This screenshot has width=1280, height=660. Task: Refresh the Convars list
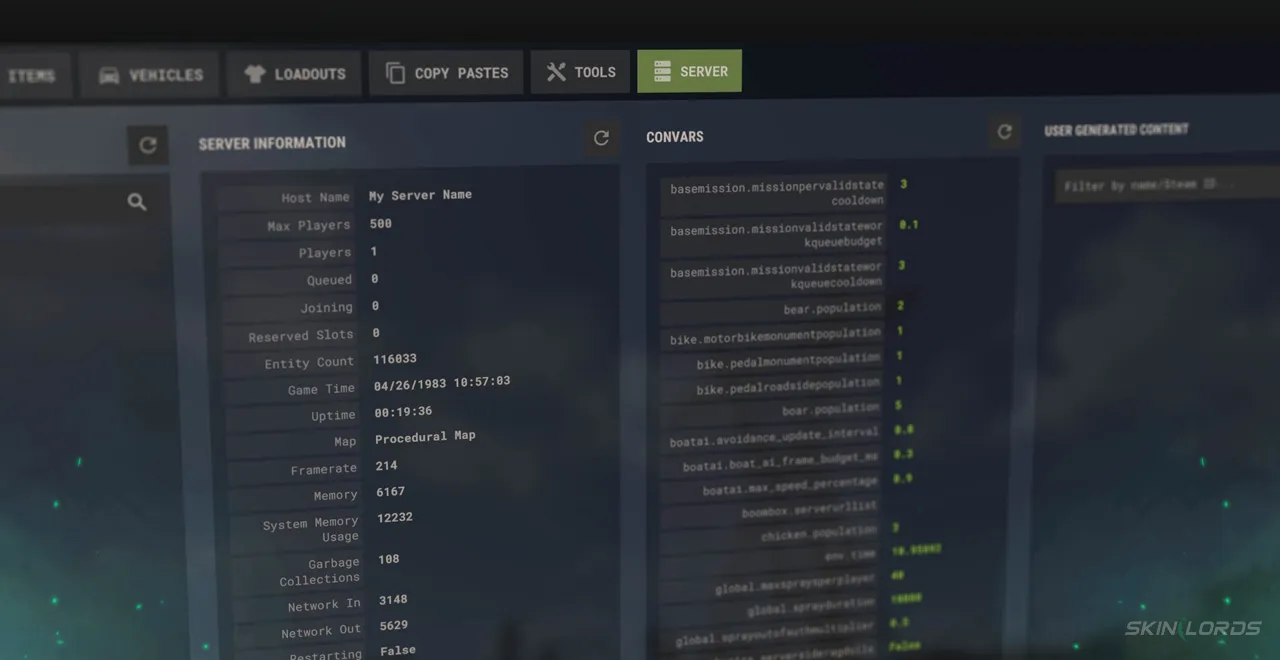(x=1004, y=131)
